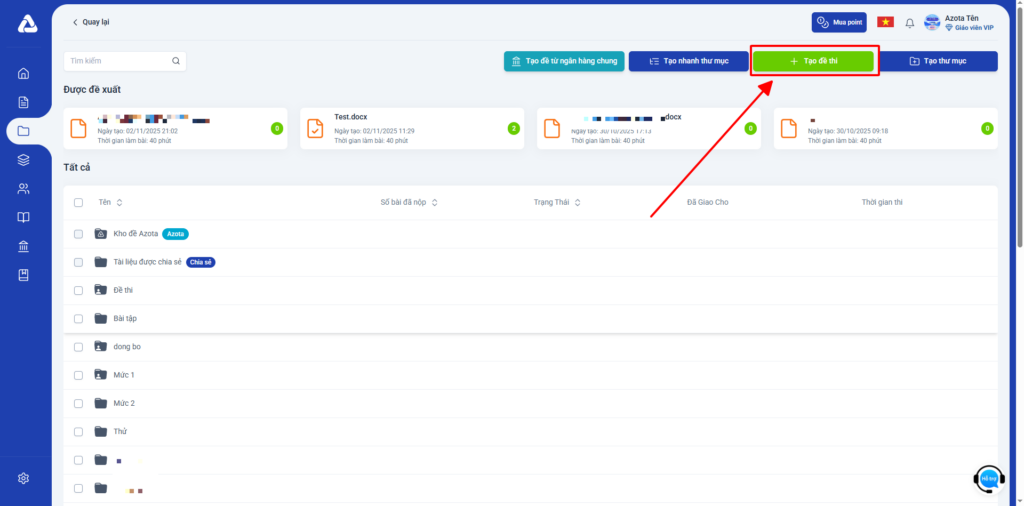Open the users group icon in sidebar

point(24,189)
